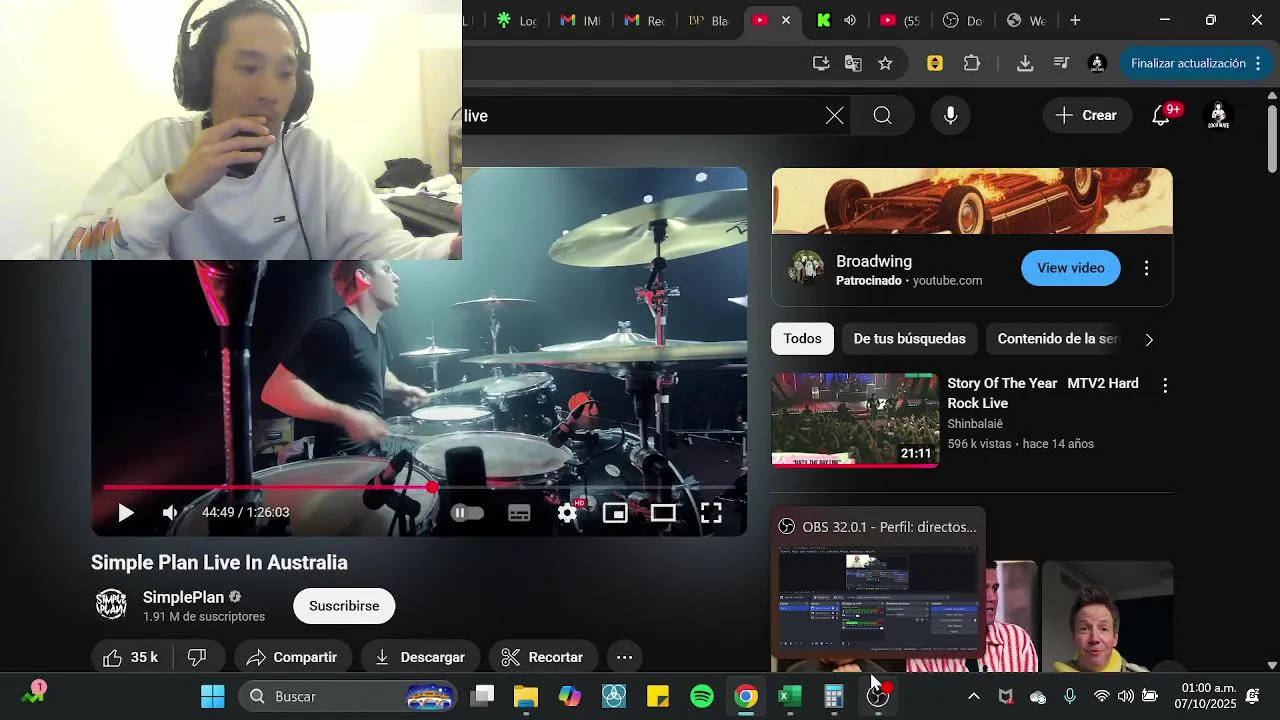Enter fullscreen video mode
1280x720 pixels.
pos(711,513)
